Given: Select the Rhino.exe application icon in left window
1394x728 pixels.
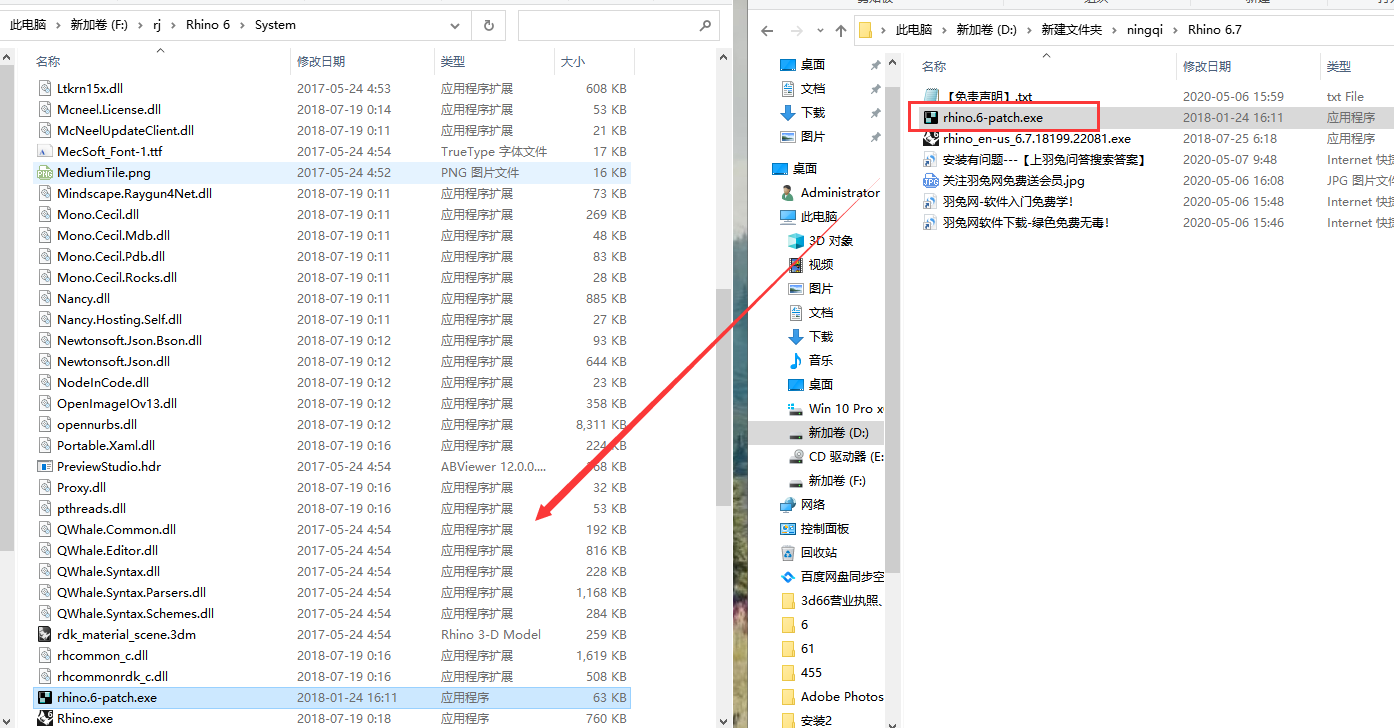Looking at the screenshot, I should click(x=45, y=719).
